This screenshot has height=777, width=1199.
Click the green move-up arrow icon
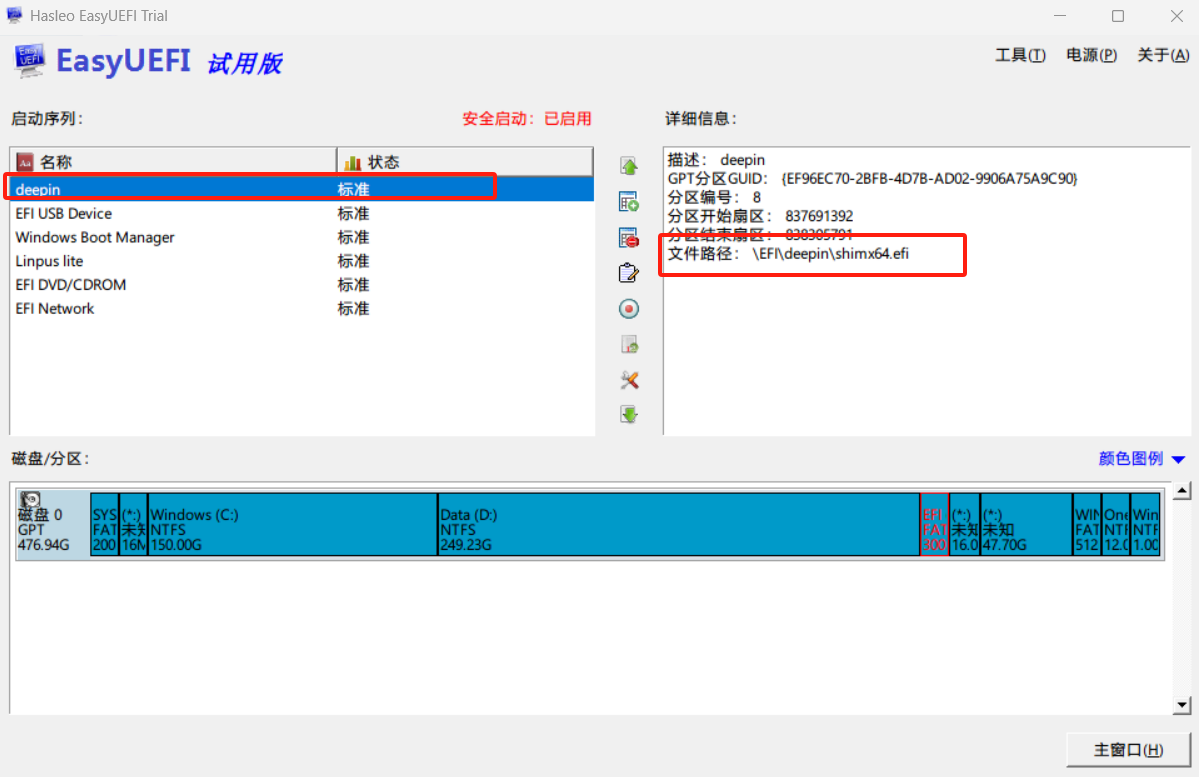coord(629,166)
